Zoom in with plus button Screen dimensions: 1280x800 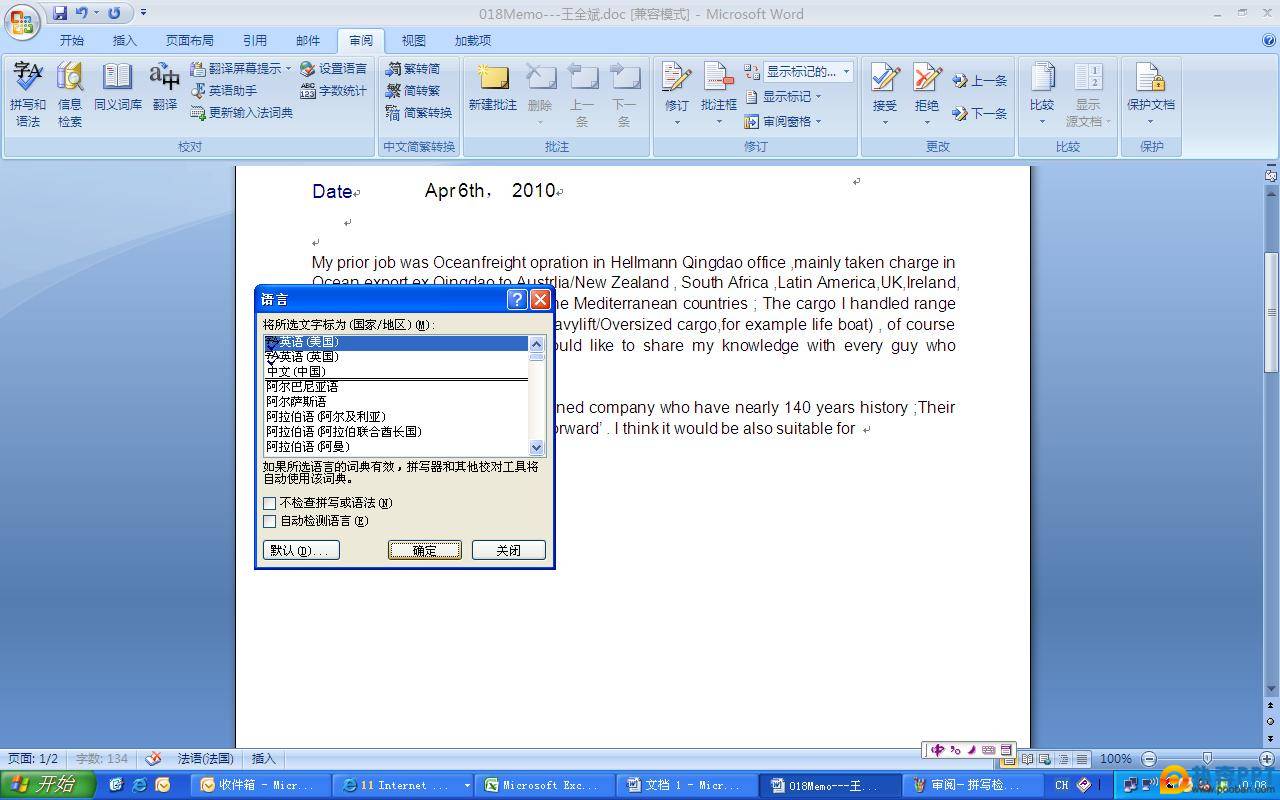click(x=1267, y=759)
